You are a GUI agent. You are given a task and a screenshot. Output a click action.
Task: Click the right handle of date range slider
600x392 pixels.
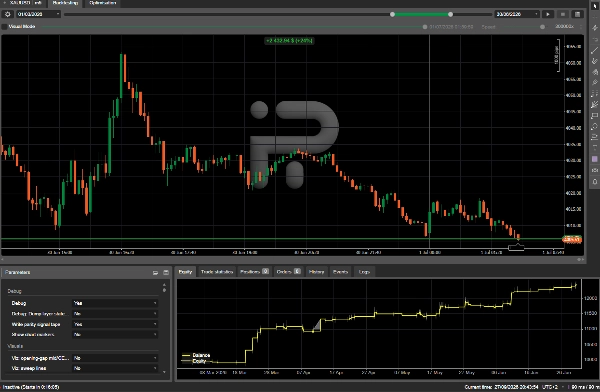450,14
